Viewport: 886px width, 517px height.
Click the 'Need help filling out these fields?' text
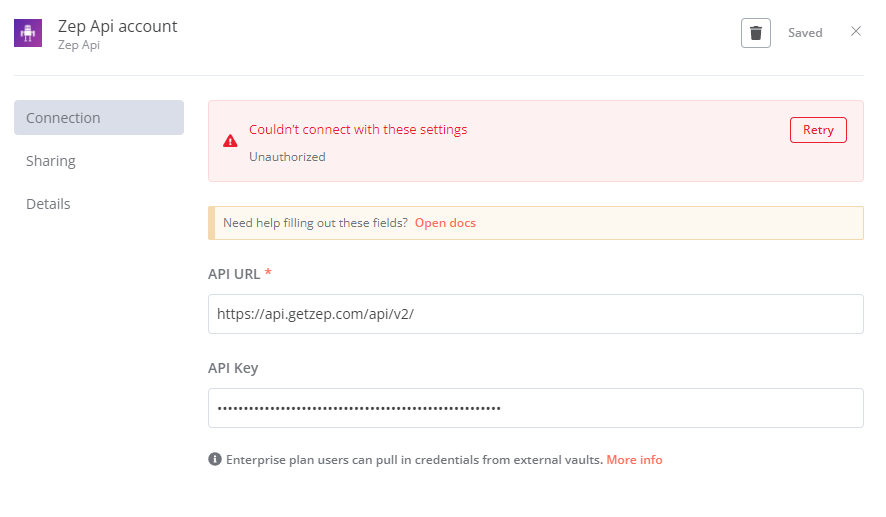coord(315,223)
